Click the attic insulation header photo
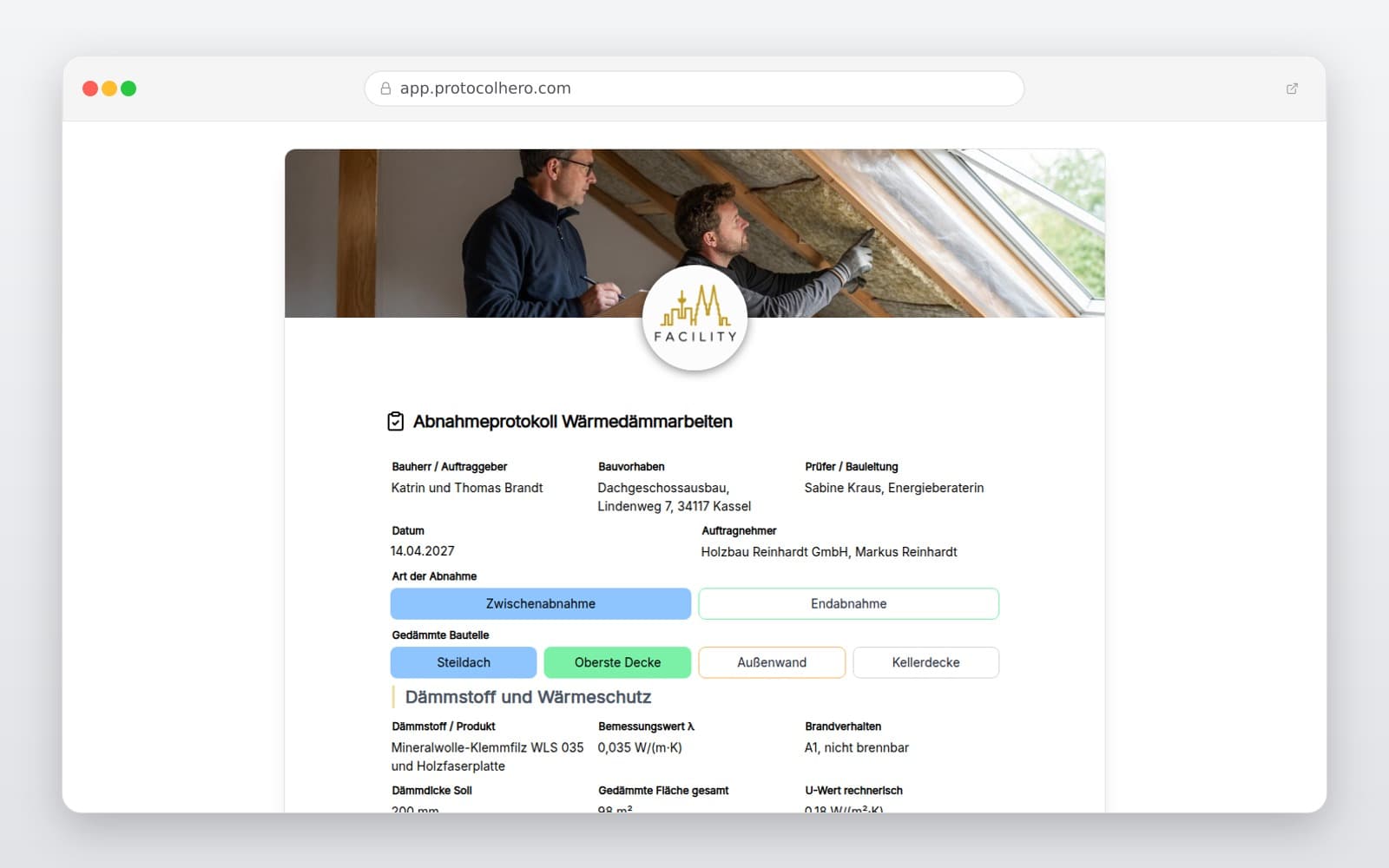1389x868 pixels. (694, 233)
